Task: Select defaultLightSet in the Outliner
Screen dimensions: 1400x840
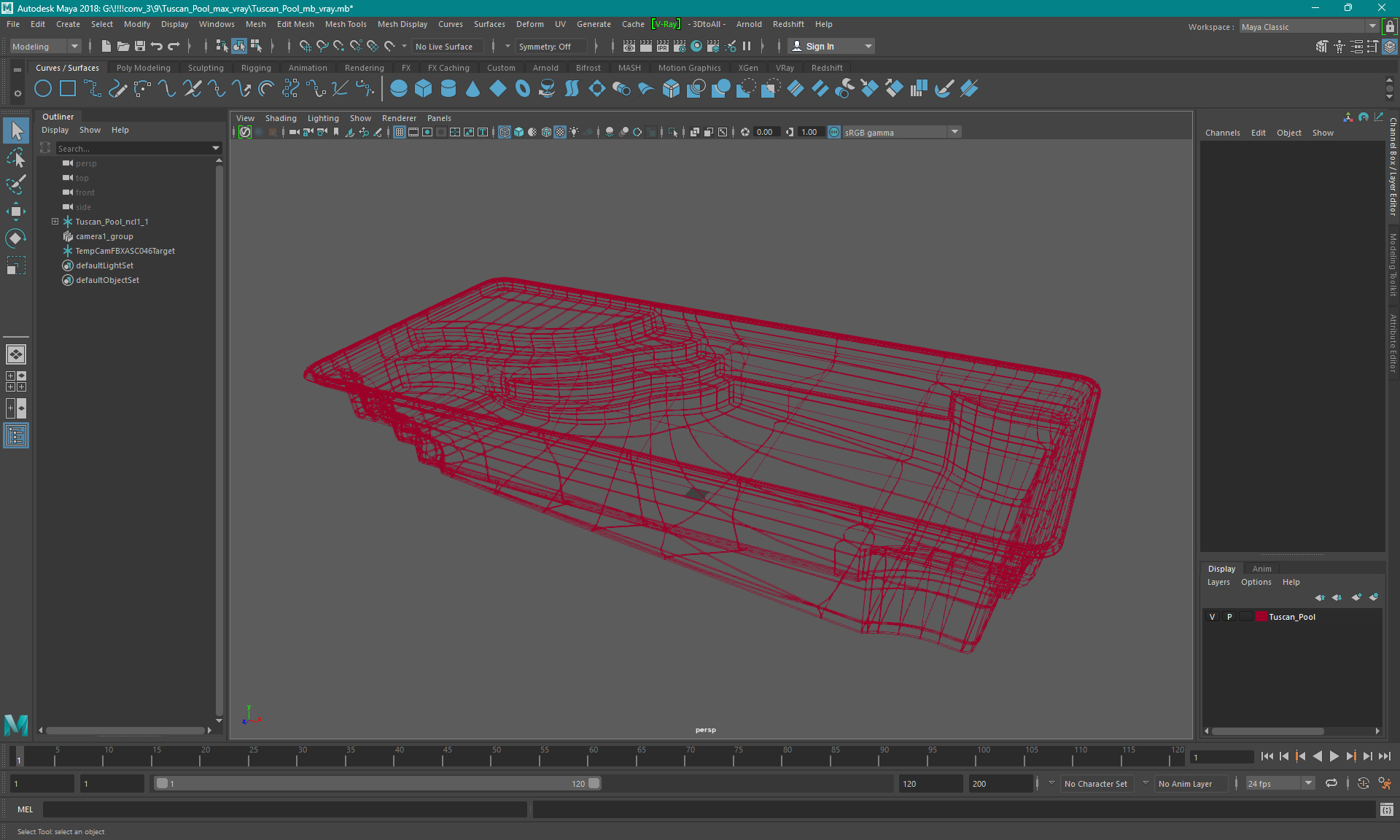Action: 104,265
